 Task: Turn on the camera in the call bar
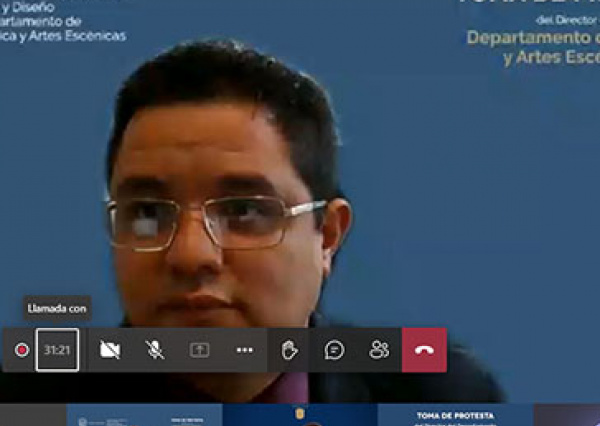click(x=110, y=350)
